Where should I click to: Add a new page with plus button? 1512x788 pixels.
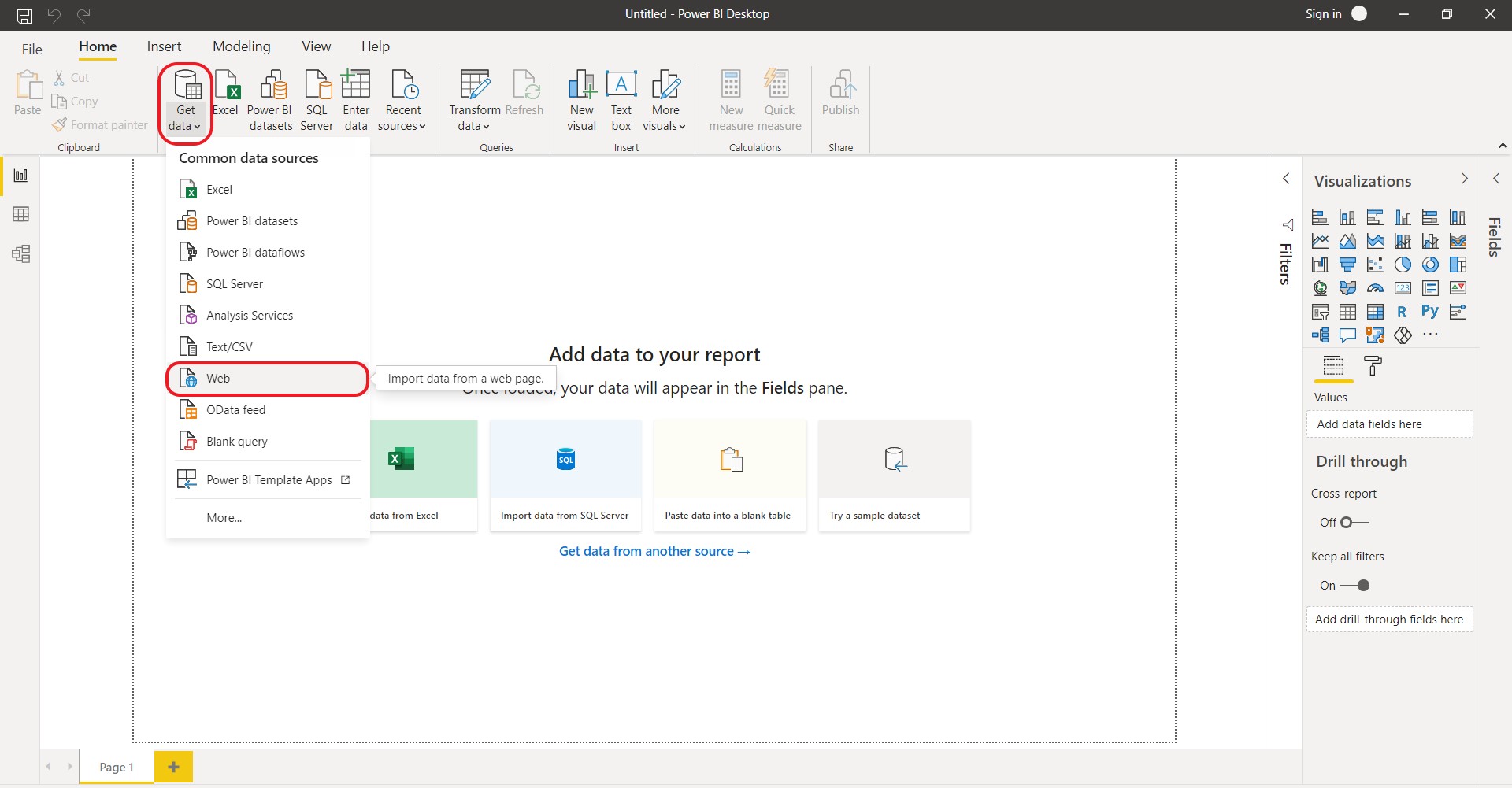[174, 767]
